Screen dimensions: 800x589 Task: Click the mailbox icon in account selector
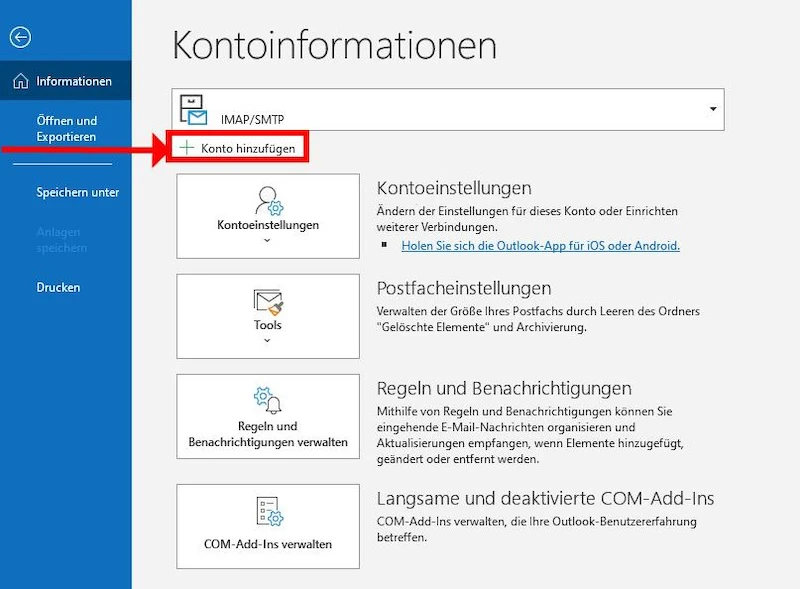point(191,110)
